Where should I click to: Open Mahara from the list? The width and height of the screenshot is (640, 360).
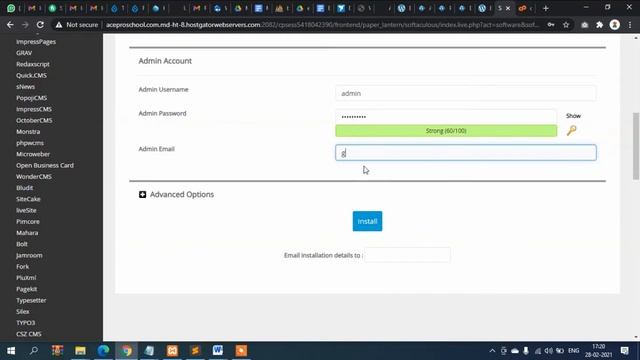point(27,233)
